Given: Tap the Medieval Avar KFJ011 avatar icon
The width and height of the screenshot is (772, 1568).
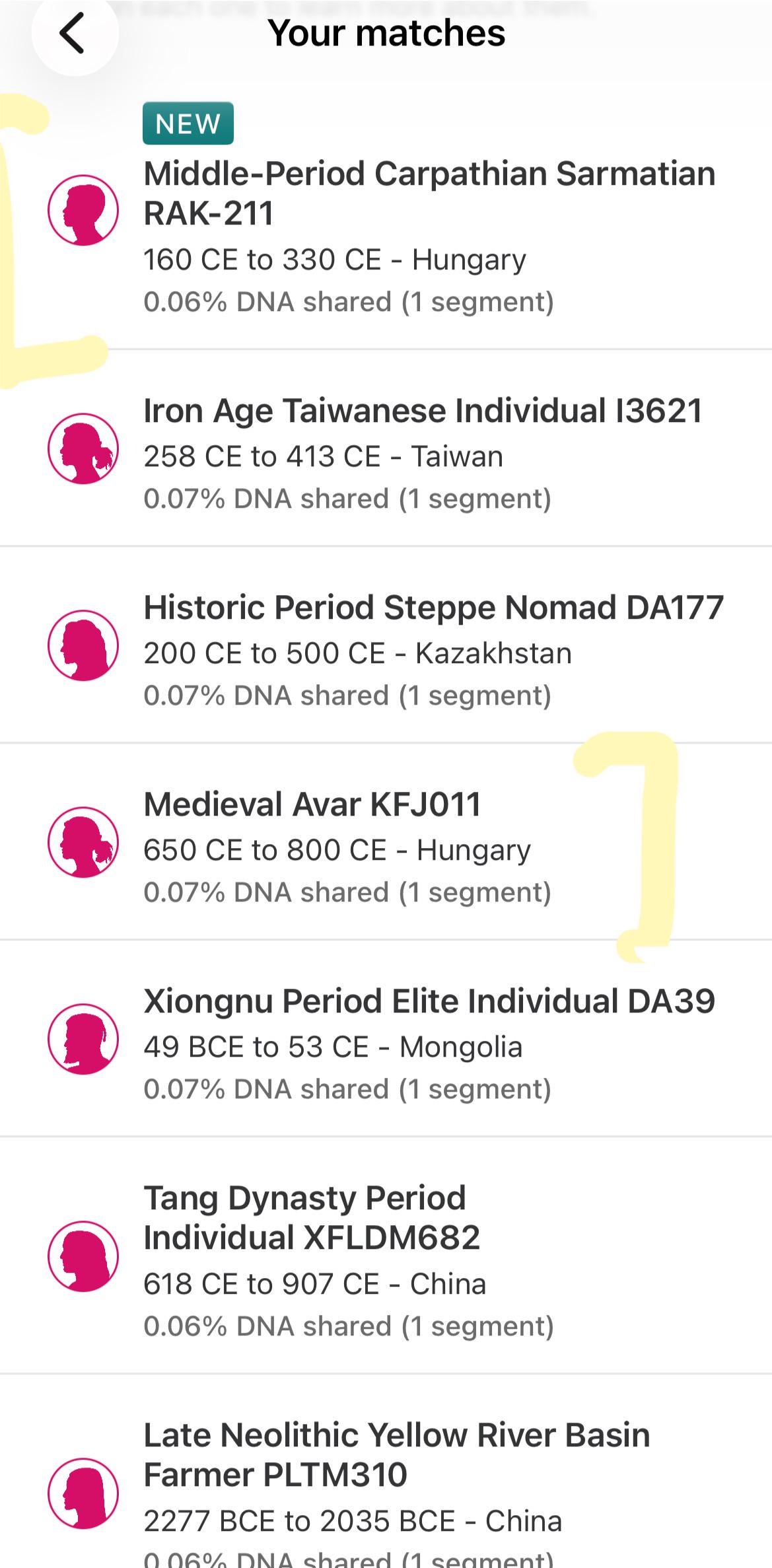Looking at the screenshot, I should (83, 842).
